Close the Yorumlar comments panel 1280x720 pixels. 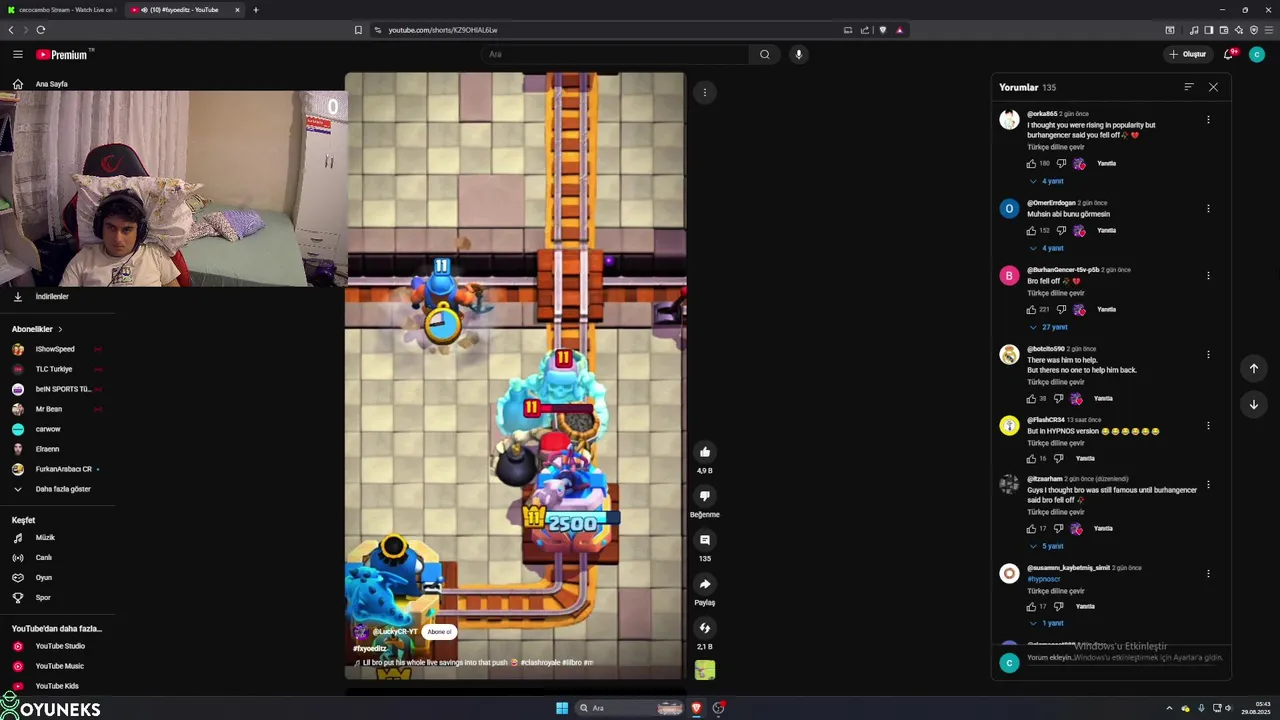1213,87
